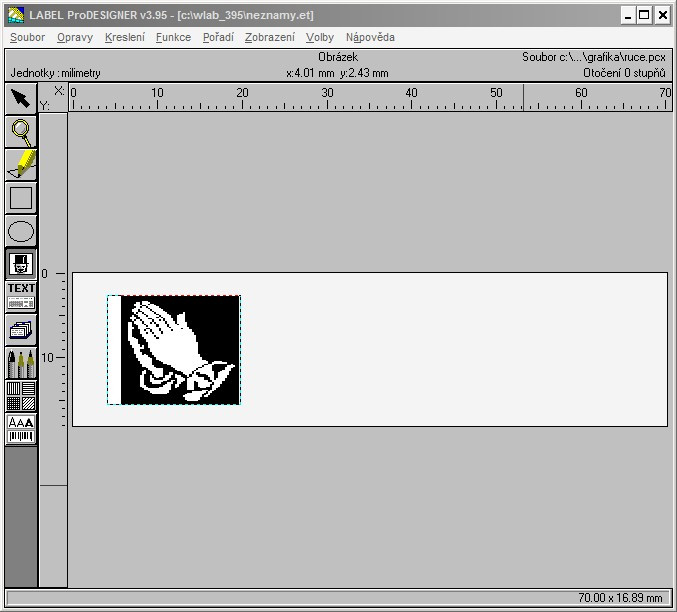Viewport: 677px width, 612px height.
Task: Open the three pens color tool
Action: [21, 363]
